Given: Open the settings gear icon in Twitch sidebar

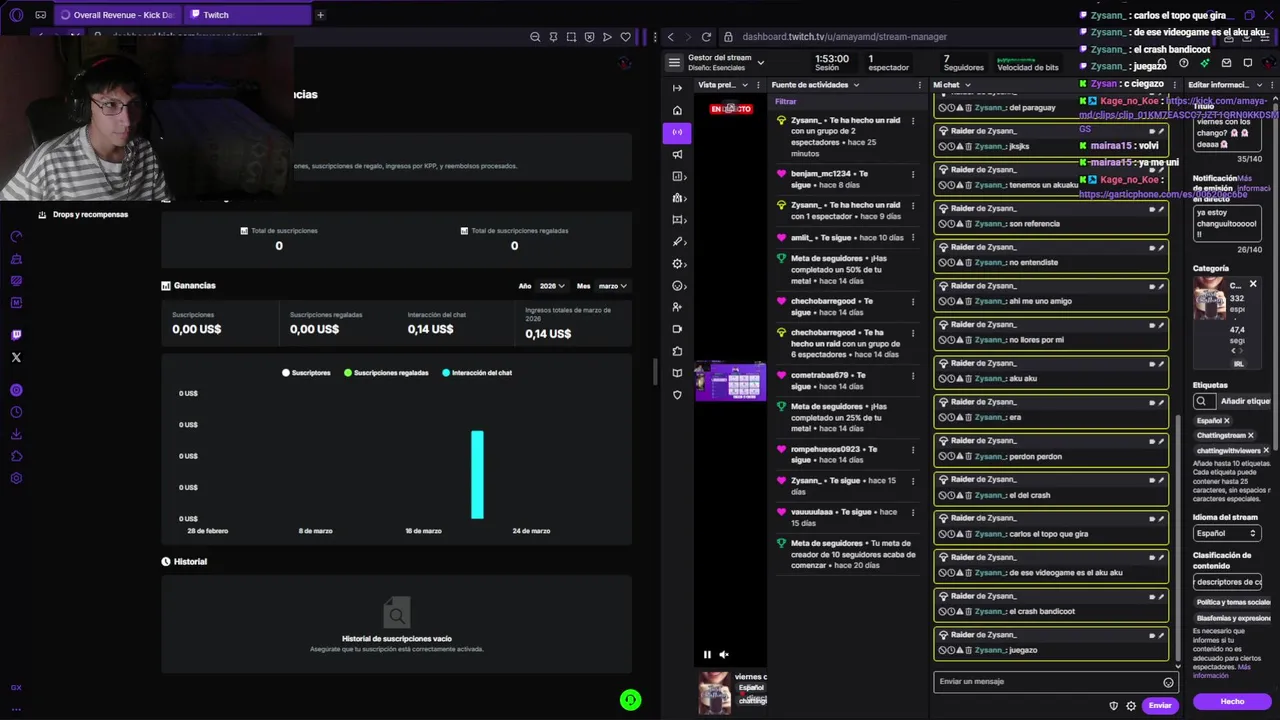Looking at the screenshot, I should pos(677,264).
